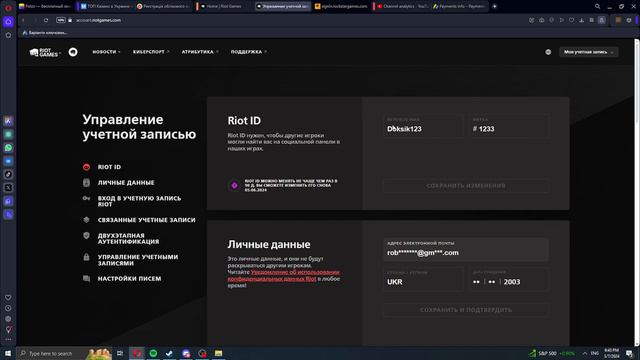Open the Моя учетная запись dropdown
Screen dimensions: 640x360
click(x=589, y=52)
